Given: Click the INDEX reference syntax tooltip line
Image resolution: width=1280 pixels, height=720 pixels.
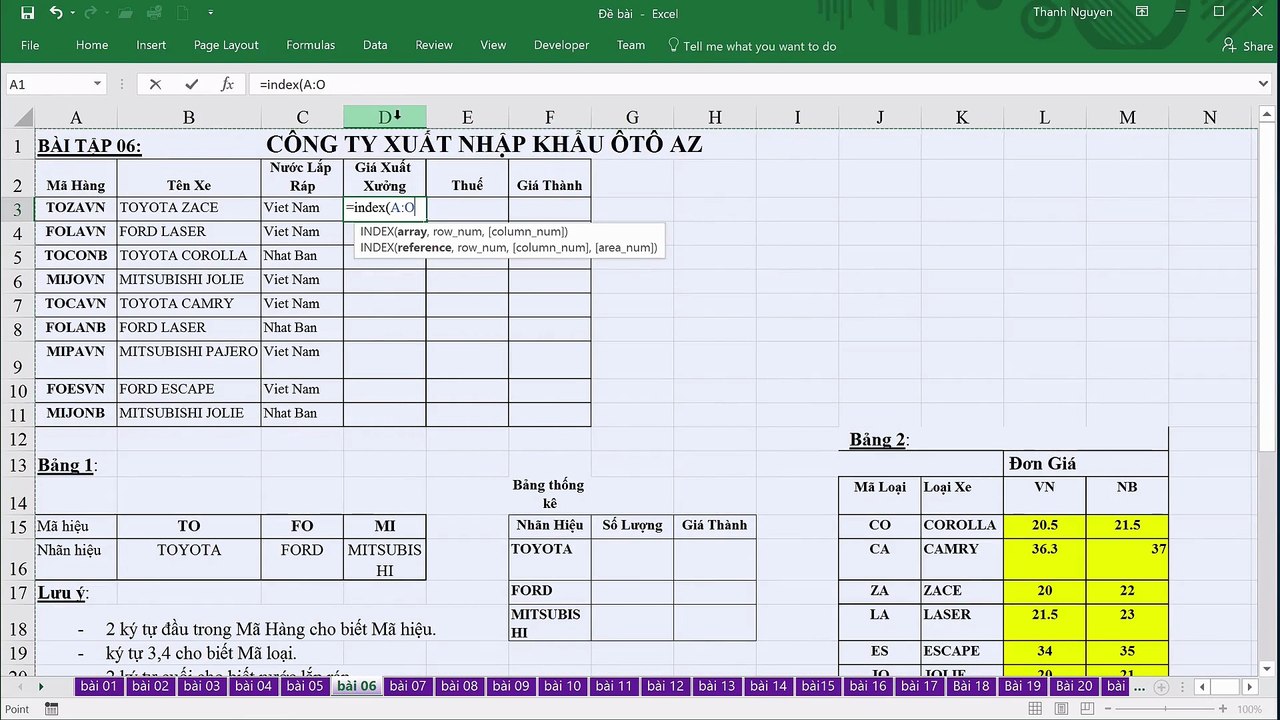Looking at the screenshot, I should coord(509,247).
